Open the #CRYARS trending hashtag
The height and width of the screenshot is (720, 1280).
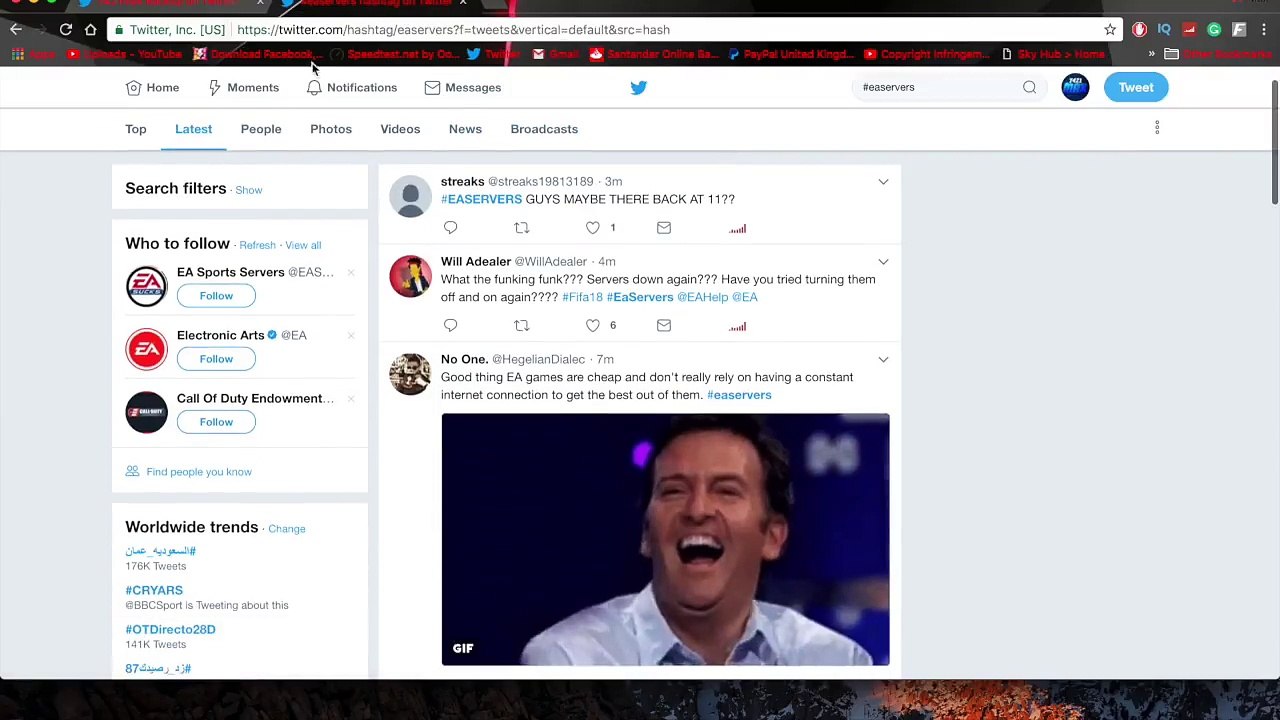154,591
